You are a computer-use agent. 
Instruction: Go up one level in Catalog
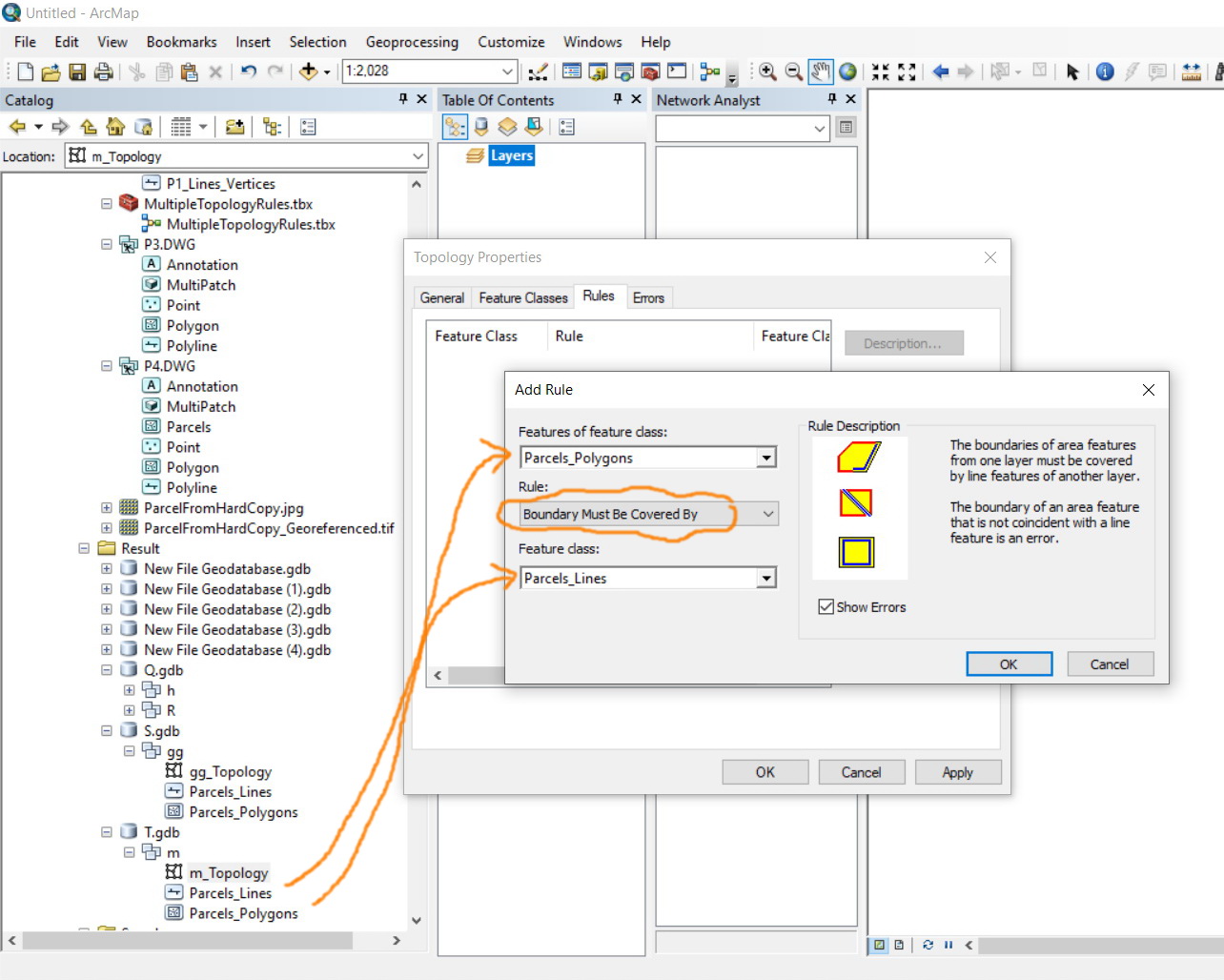tap(89, 127)
